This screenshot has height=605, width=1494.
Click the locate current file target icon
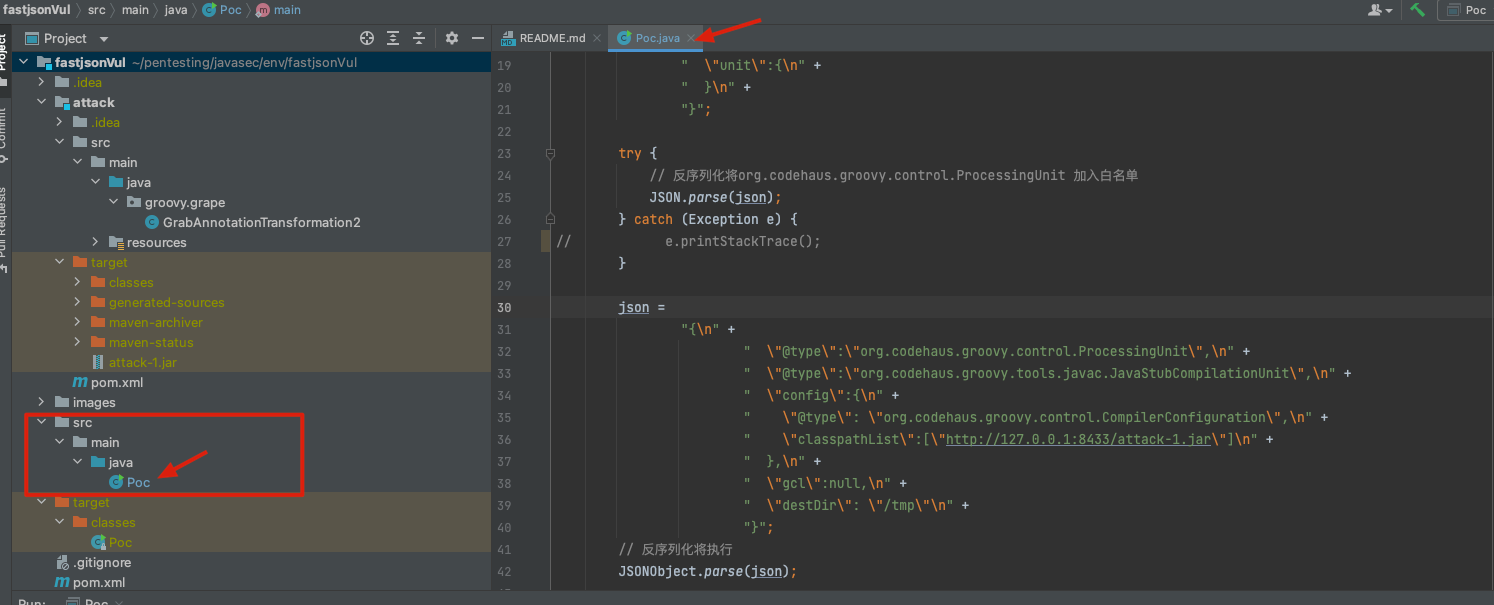(367, 38)
